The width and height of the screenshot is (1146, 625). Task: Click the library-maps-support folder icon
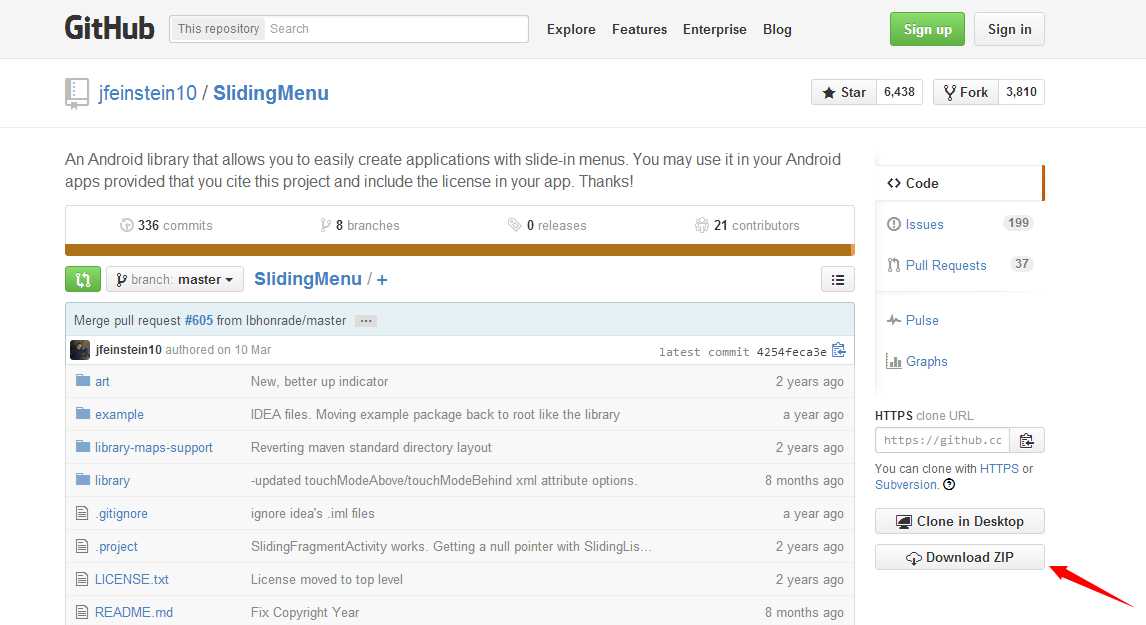tap(83, 447)
